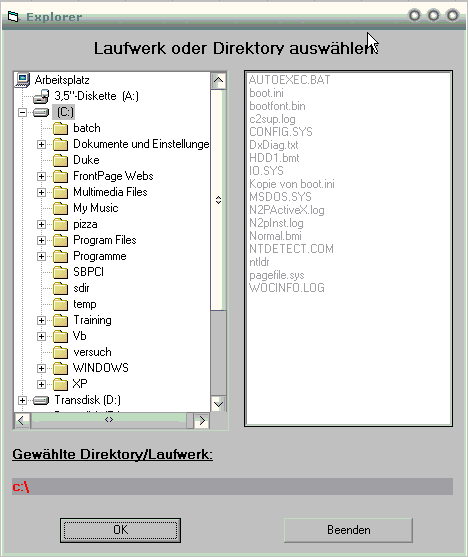Select the batch folder icon
The image size is (468, 557).
pos(60,128)
